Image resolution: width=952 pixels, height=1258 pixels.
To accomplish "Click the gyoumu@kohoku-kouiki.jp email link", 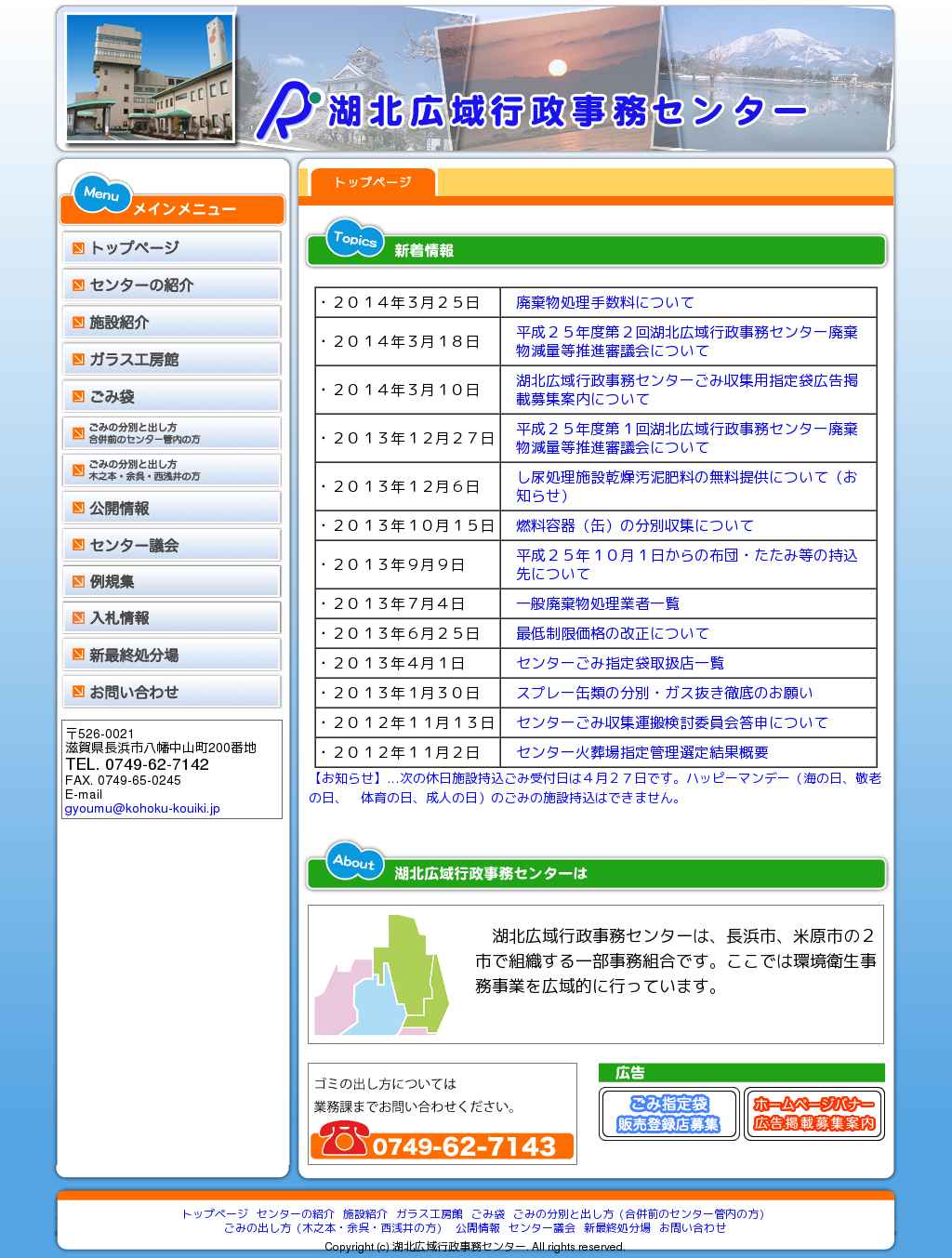I will [x=142, y=809].
